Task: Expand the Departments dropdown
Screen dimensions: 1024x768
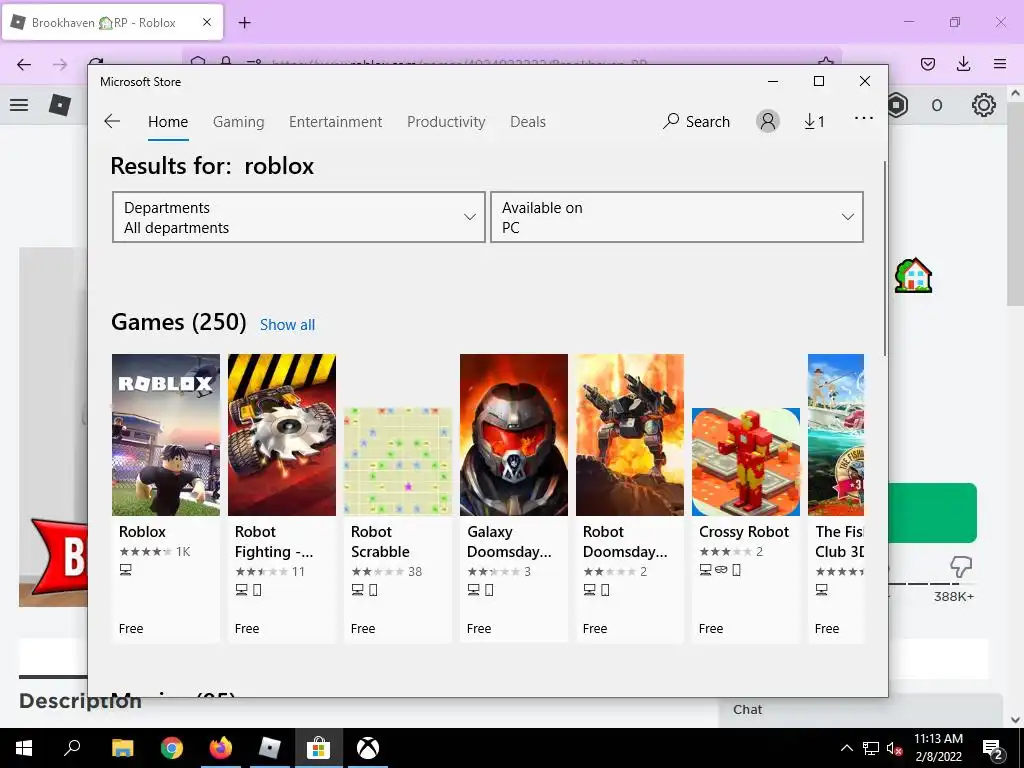Action: 299,217
